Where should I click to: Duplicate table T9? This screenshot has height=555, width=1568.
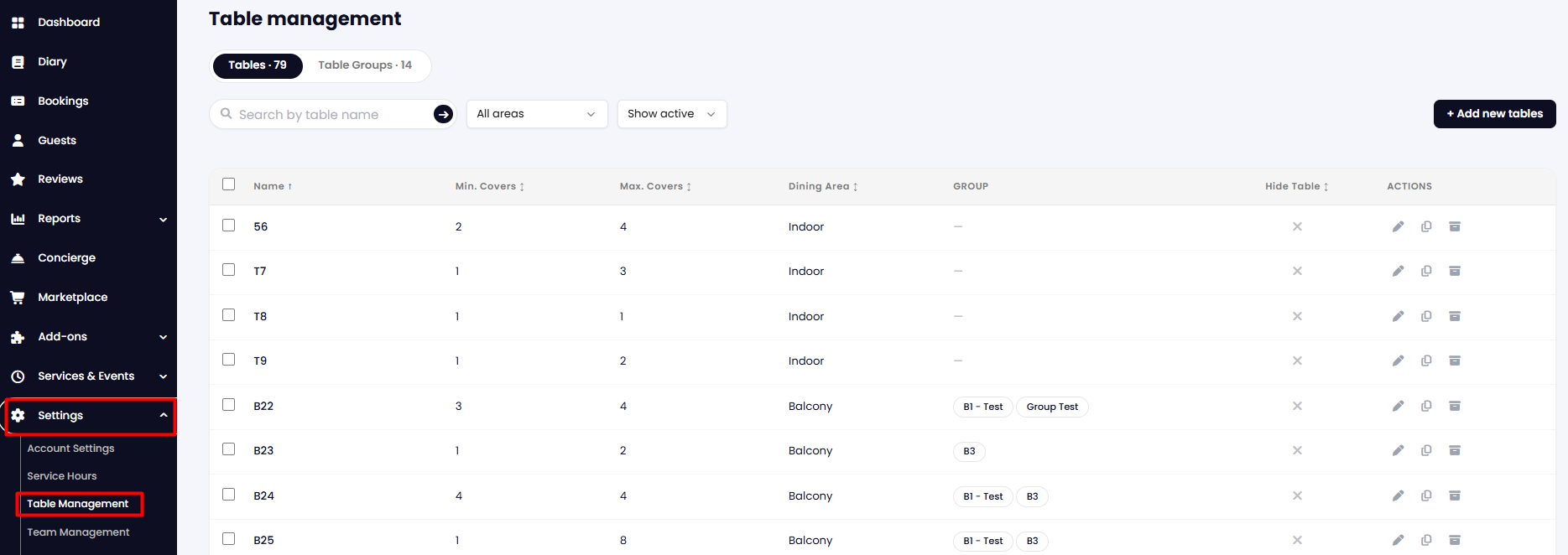click(1426, 360)
